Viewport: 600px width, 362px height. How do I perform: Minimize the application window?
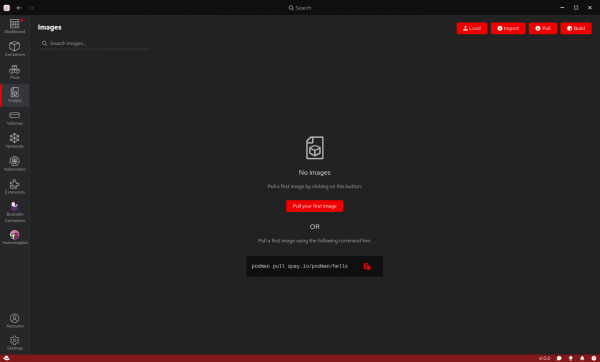click(x=562, y=8)
